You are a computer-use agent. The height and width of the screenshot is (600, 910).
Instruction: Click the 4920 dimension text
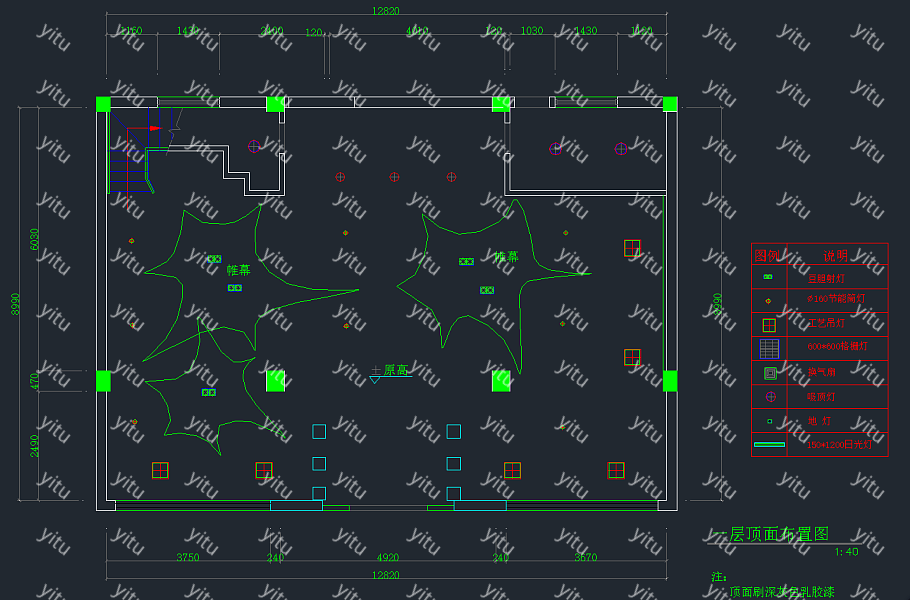click(388, 558)
